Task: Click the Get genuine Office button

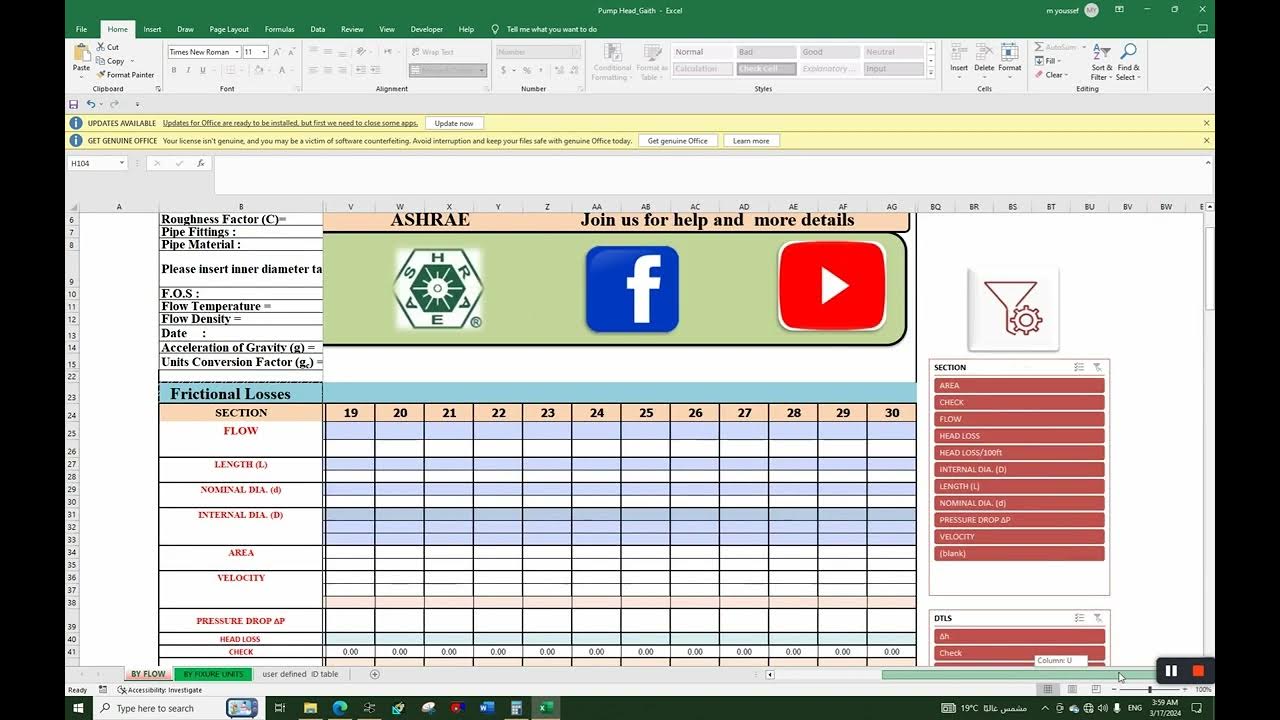Action: 677,141
